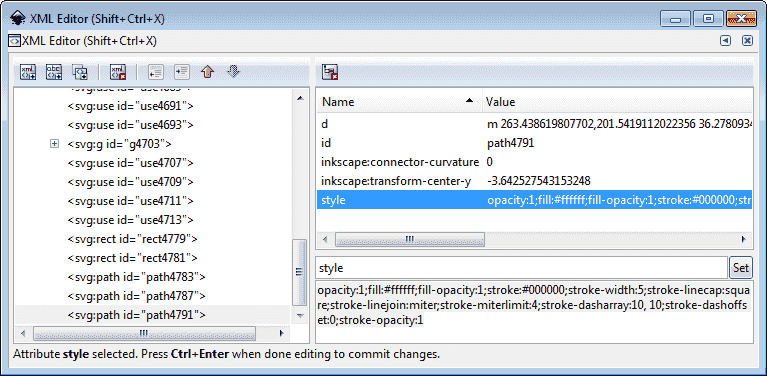
Task: Click the attribute list scroll left arrow
Action: 325,240
